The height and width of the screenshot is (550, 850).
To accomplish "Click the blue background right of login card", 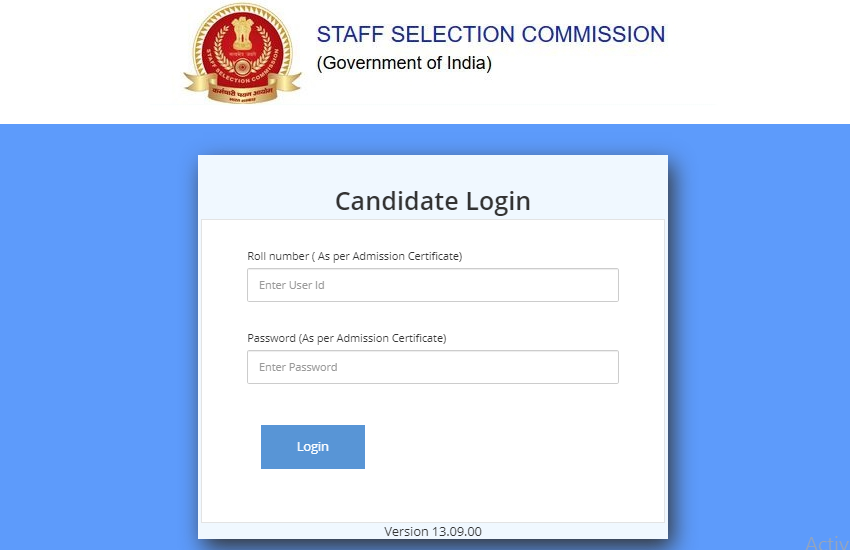I will tap(760, 330).
